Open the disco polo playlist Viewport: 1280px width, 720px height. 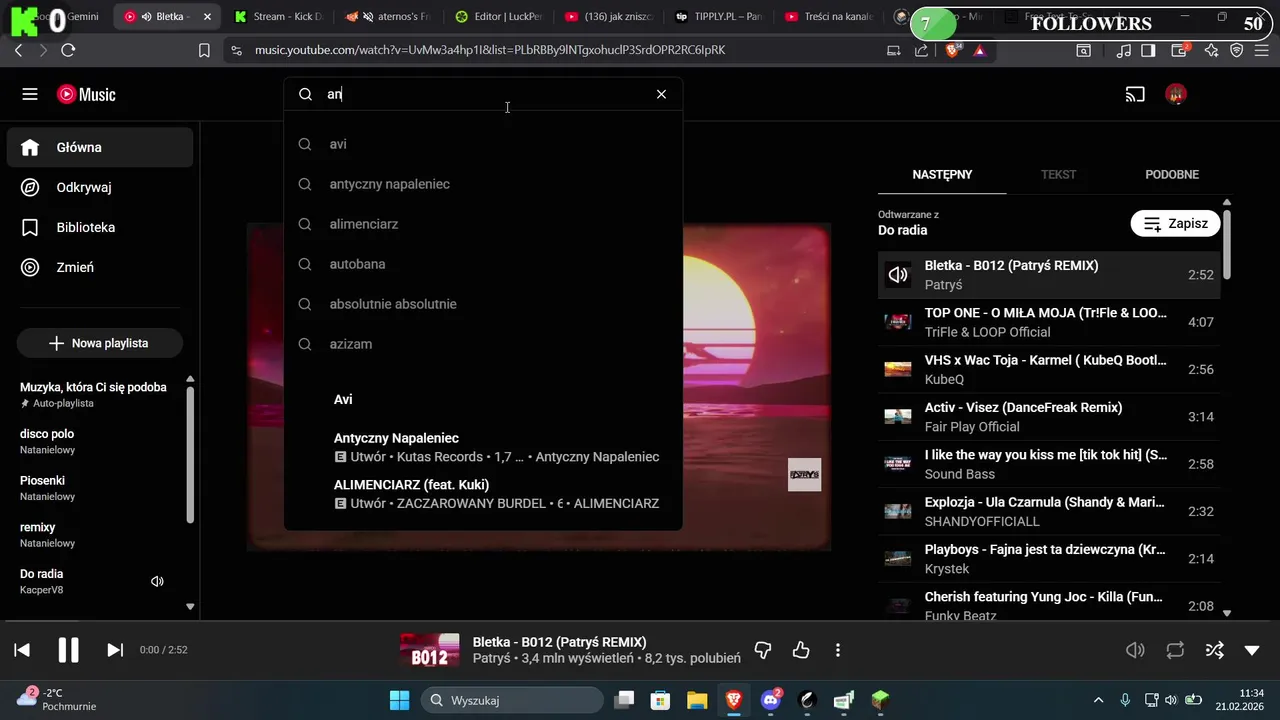(94, 441)
